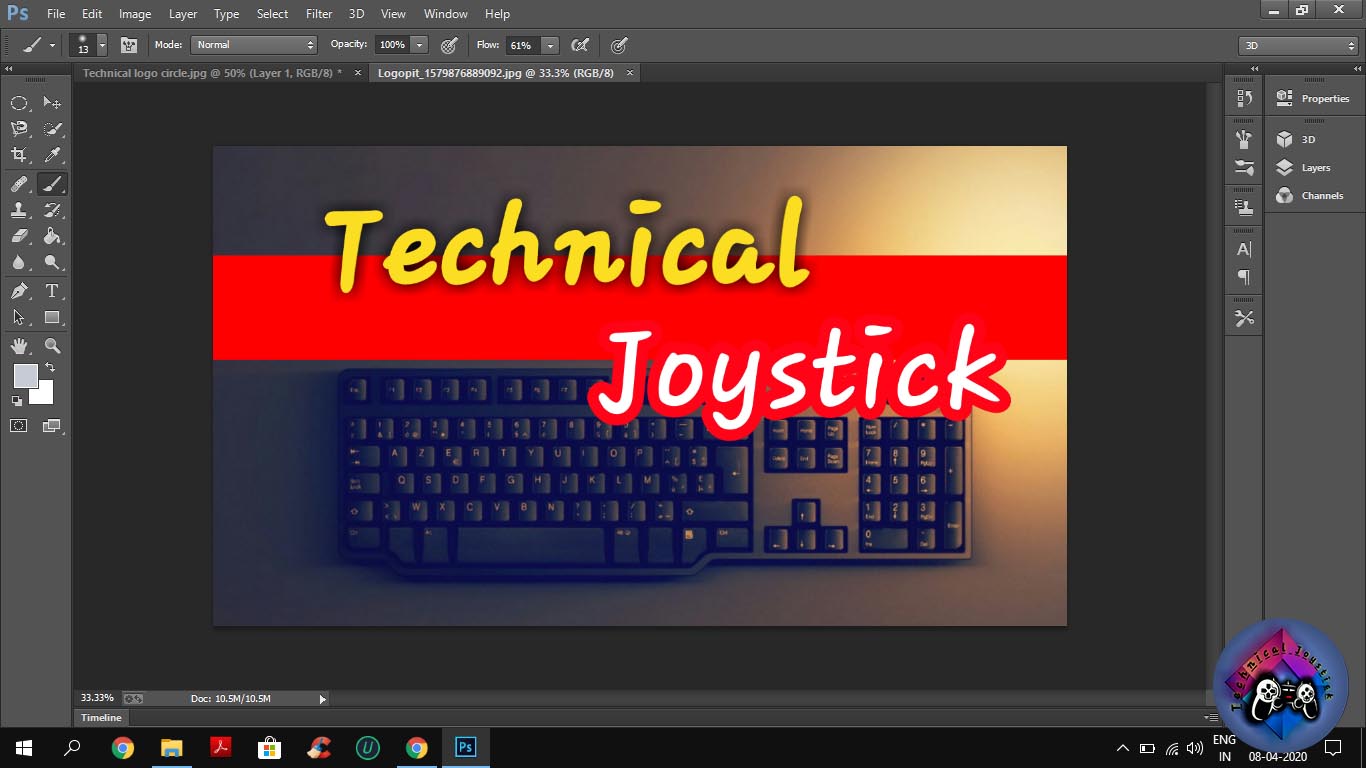This screenshot has width=1366, height=768.
Task: Select the Paint Bucket tool
Action: click(52, 236)
